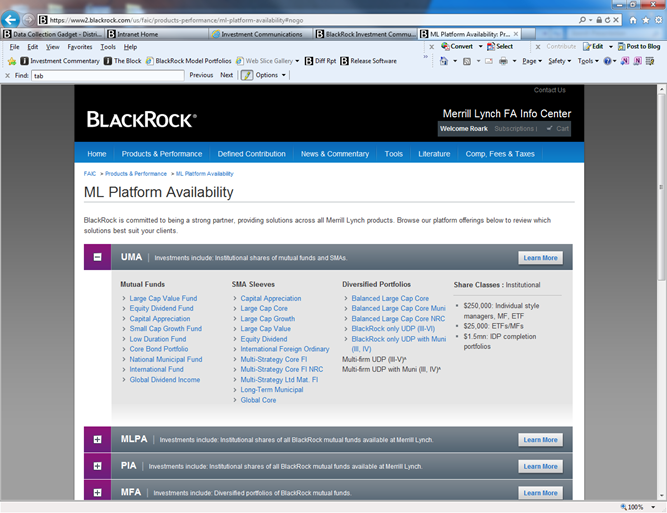Viewport: 667px width, 513px height.
Task: Collapse the UMA section with the minus icon
Action: pos(97,257)
